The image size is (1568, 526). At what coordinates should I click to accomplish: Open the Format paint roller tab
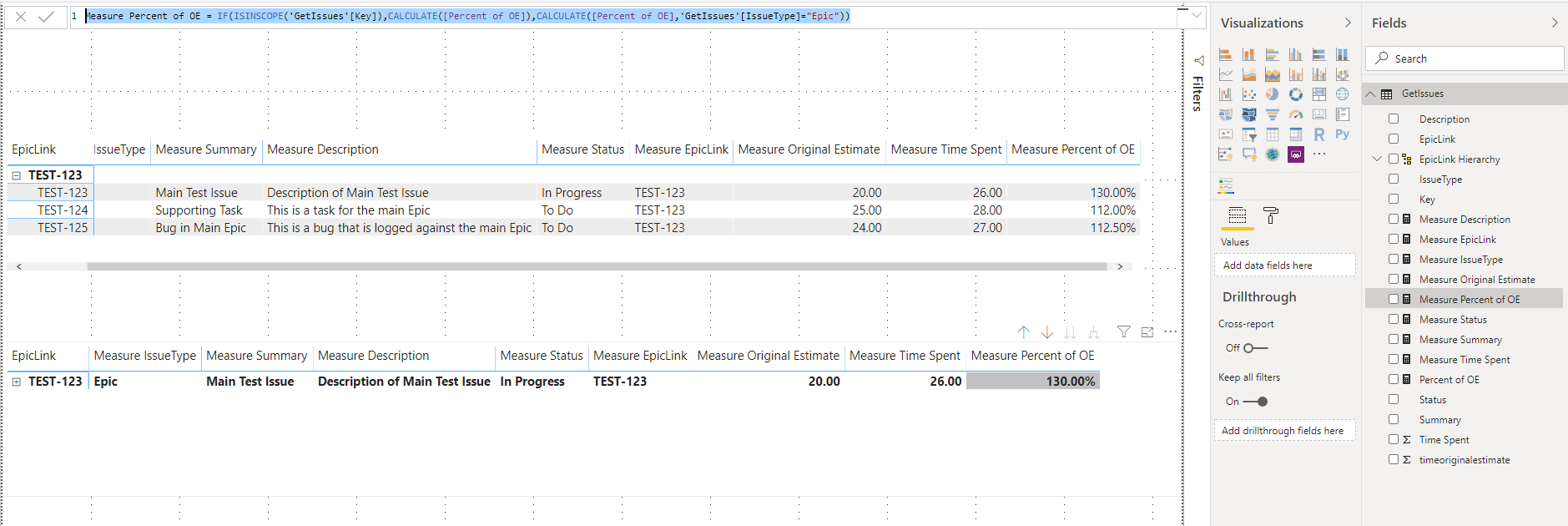coord(1270,215)
